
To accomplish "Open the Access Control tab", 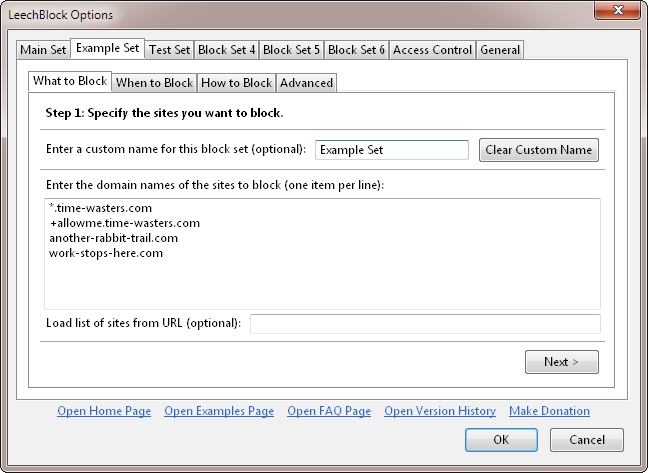I will (432, 50).
